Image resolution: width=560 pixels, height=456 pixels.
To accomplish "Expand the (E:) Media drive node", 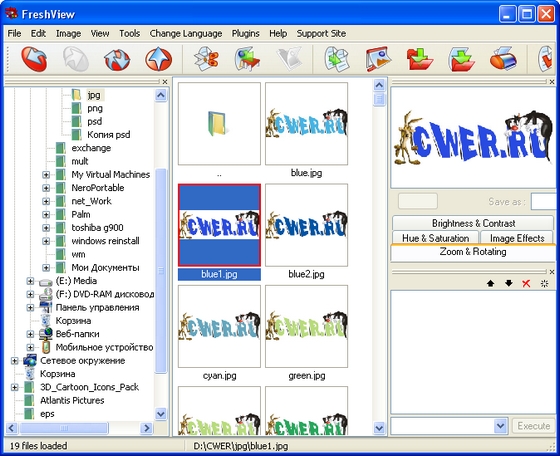I will 30,281.
